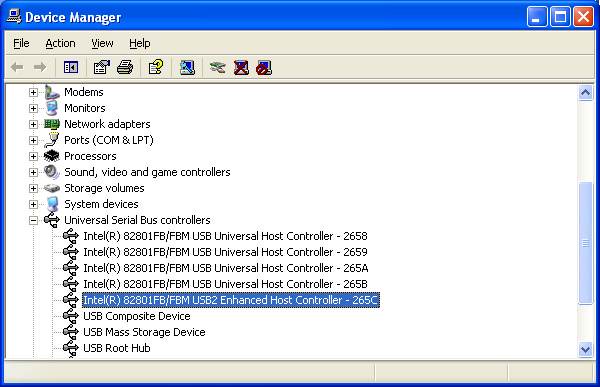Select USB Composite Device entry
Screen dimensions: 600x387
pyautogui.click(x=137, y=316)
